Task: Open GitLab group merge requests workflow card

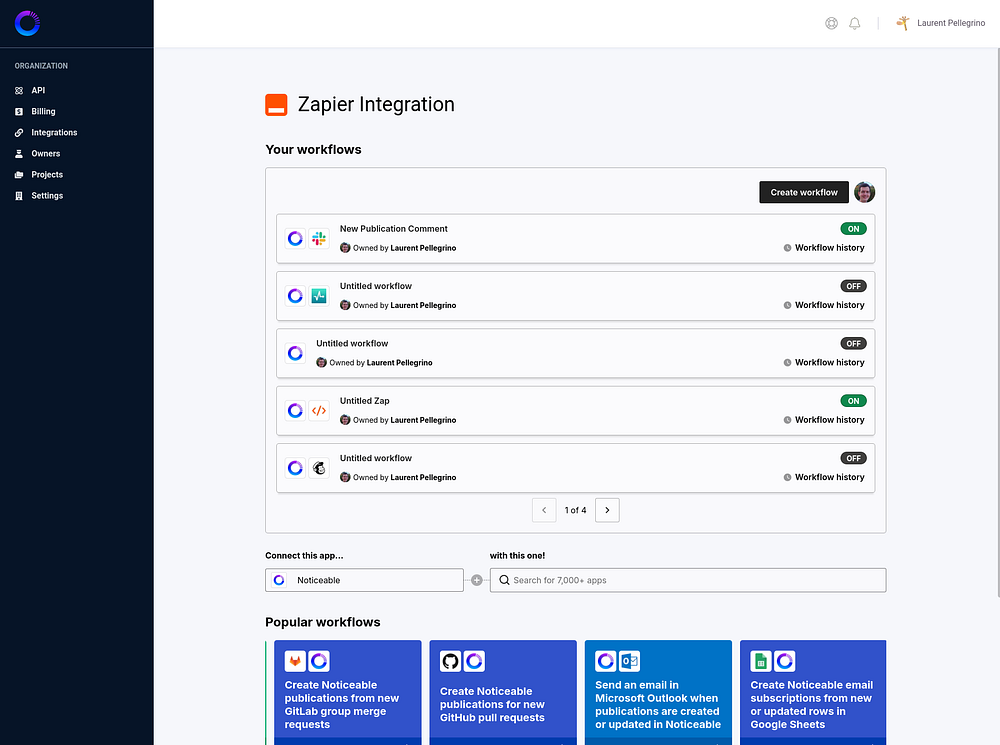Action: coord(348,693)
